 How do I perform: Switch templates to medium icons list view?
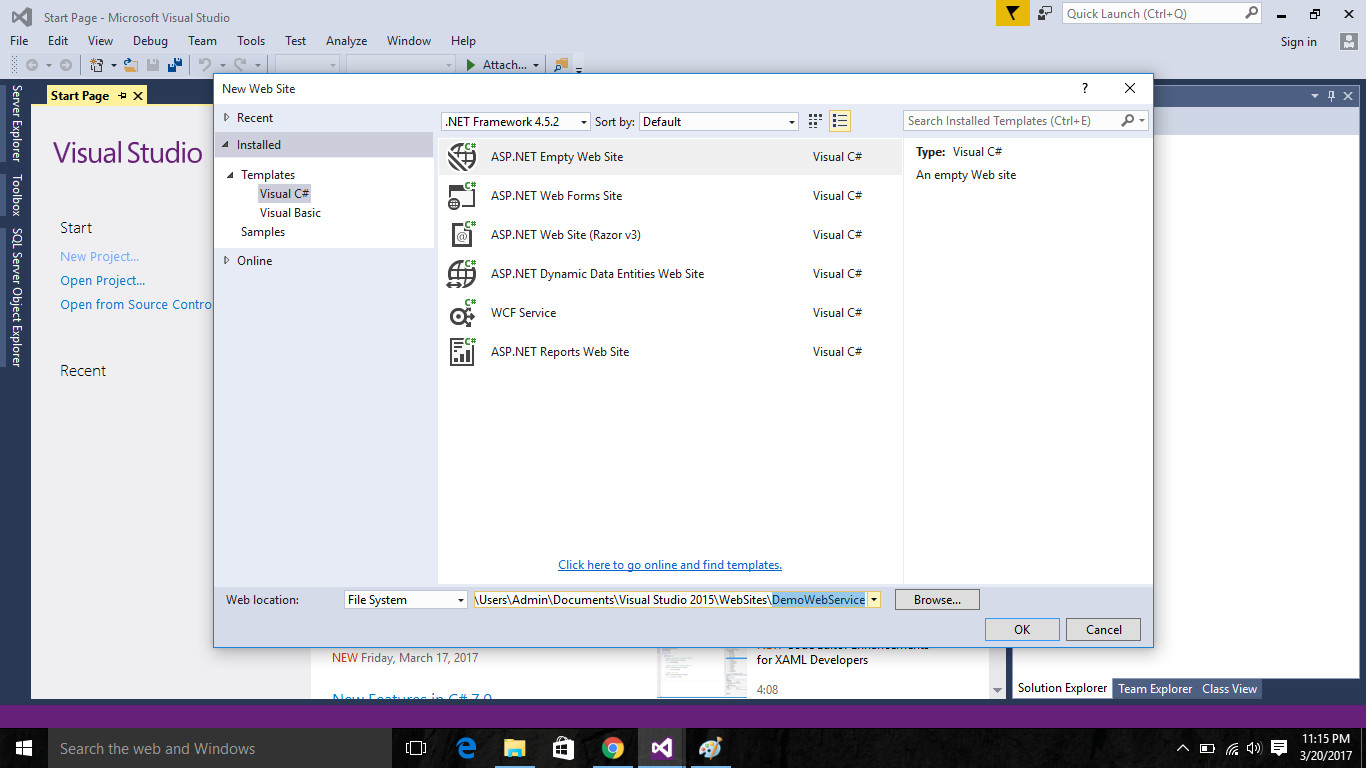tap(840, 121)
